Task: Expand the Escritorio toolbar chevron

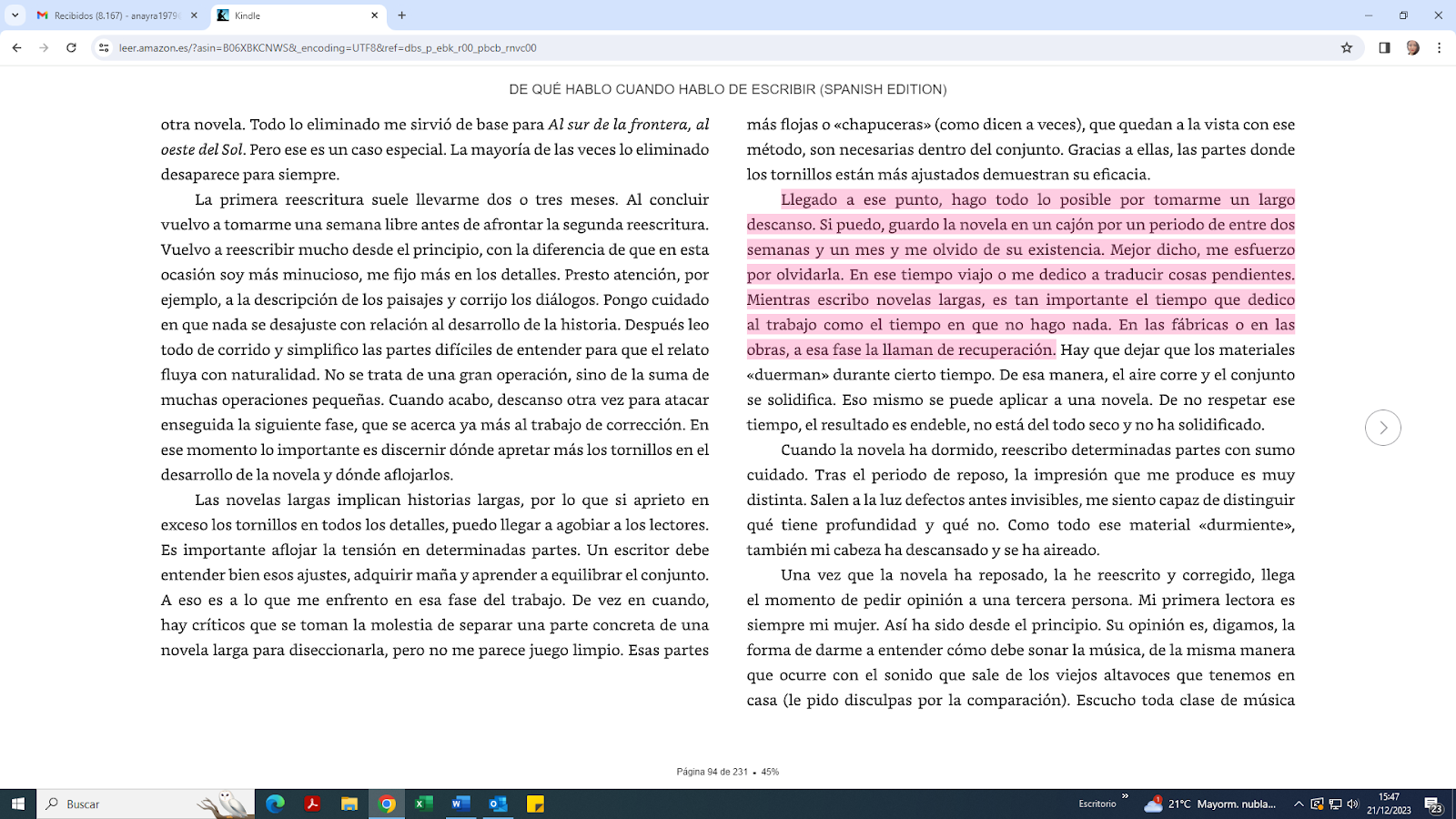Action: [1126, 797]
